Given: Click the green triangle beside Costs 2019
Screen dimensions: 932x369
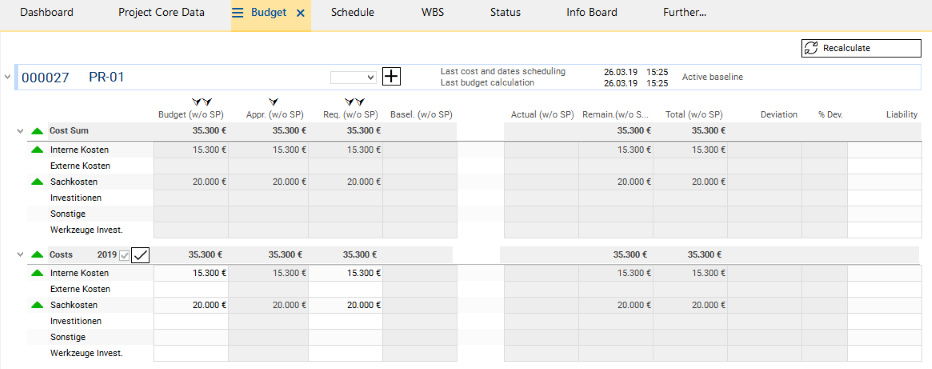Looking at the screenshot, I should tap(37, 254).
